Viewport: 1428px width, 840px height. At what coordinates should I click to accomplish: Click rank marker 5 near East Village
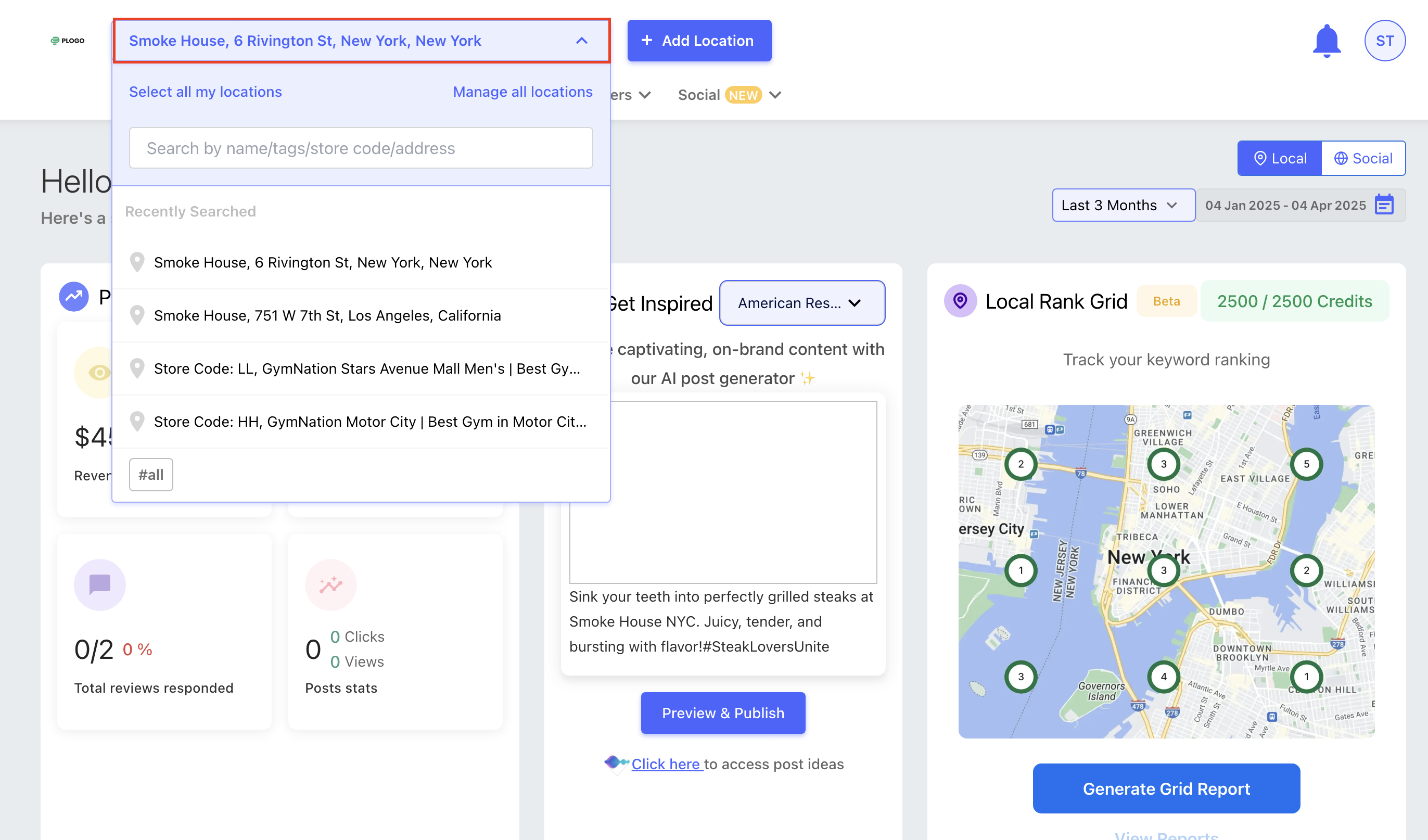coord(1306,464)
